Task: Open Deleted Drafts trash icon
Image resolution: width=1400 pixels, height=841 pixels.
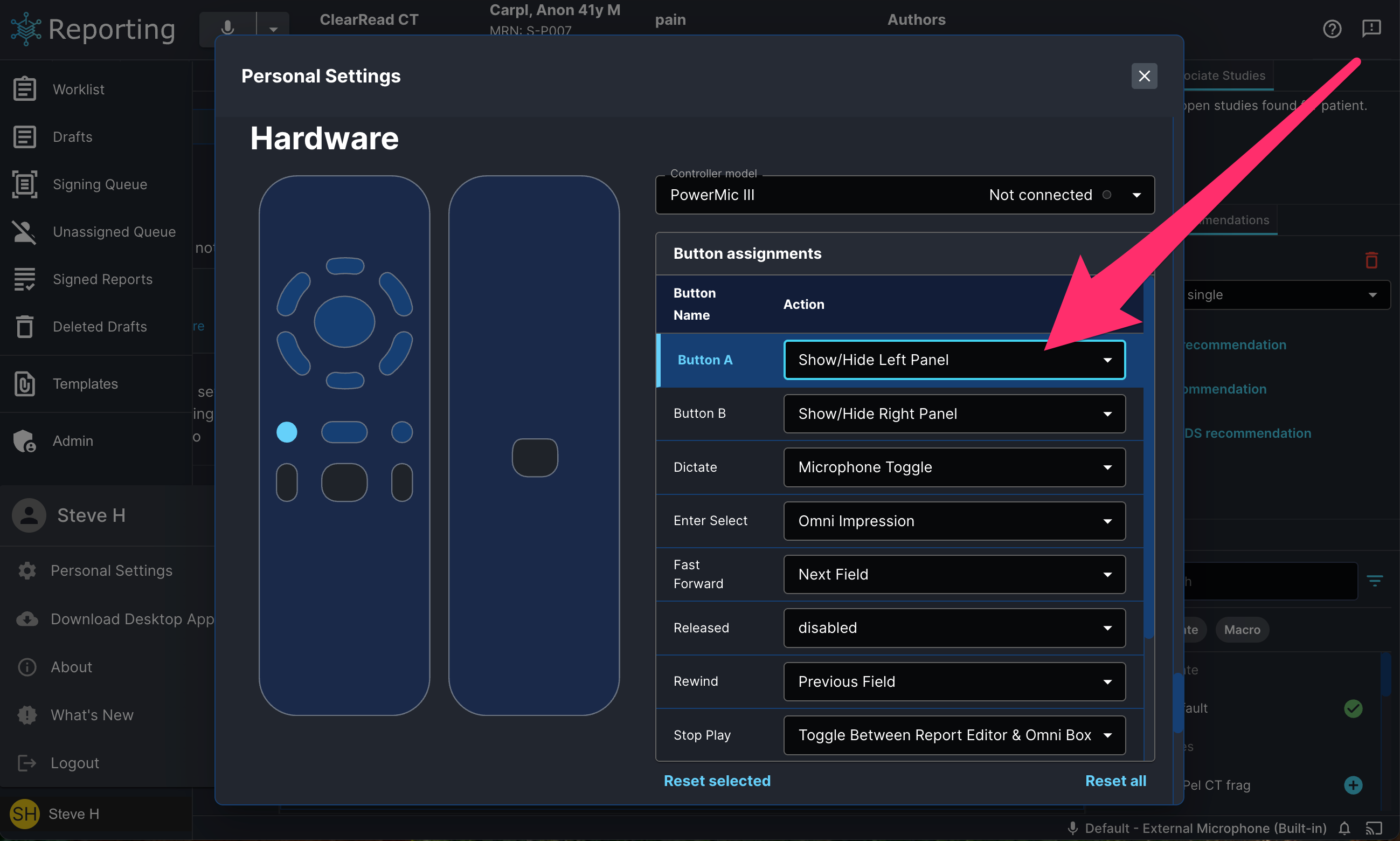Action: pyautogui.click(x=24, y=326)
